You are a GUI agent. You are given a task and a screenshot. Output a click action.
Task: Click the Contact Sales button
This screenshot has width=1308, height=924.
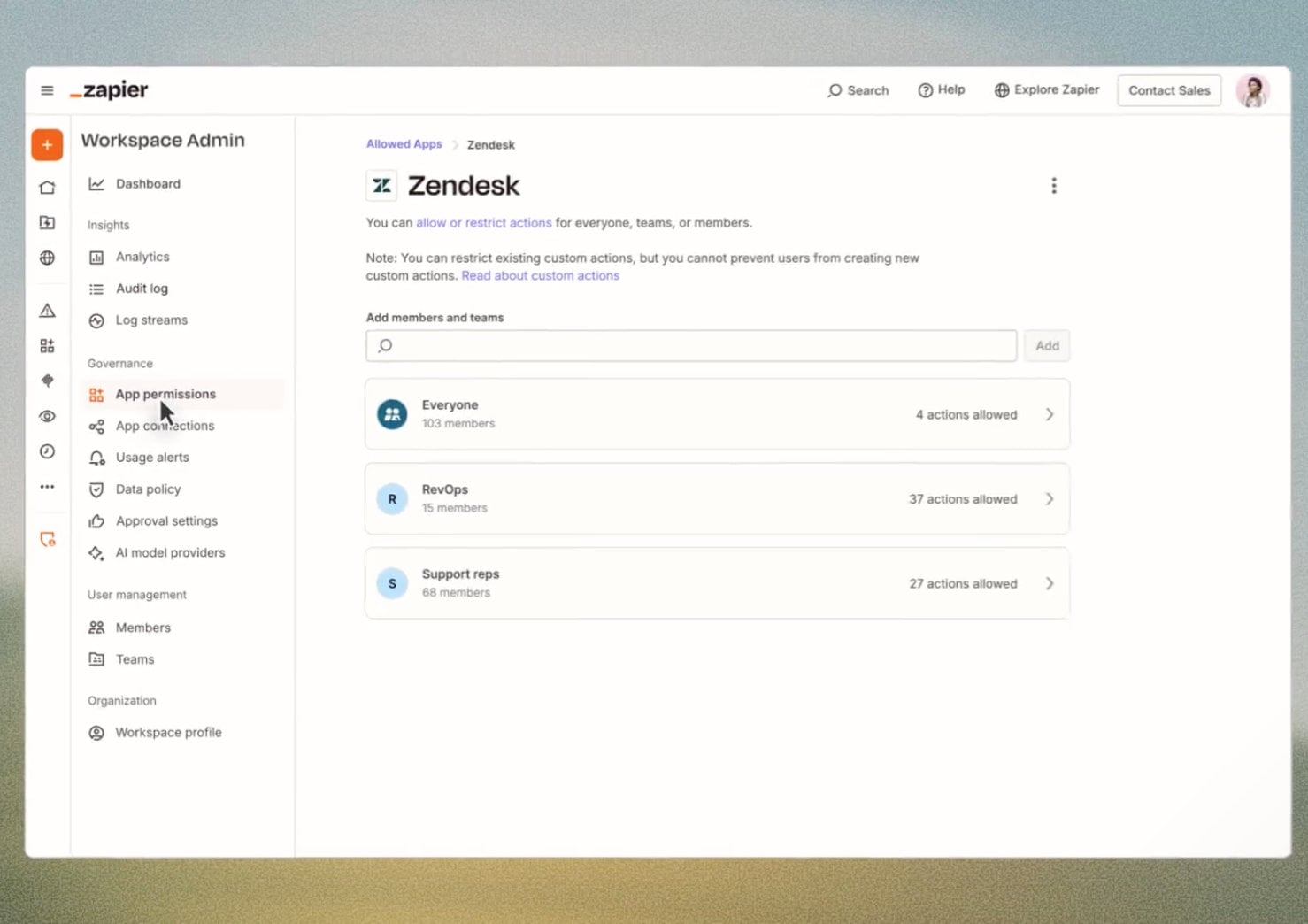pos(1169,90)
